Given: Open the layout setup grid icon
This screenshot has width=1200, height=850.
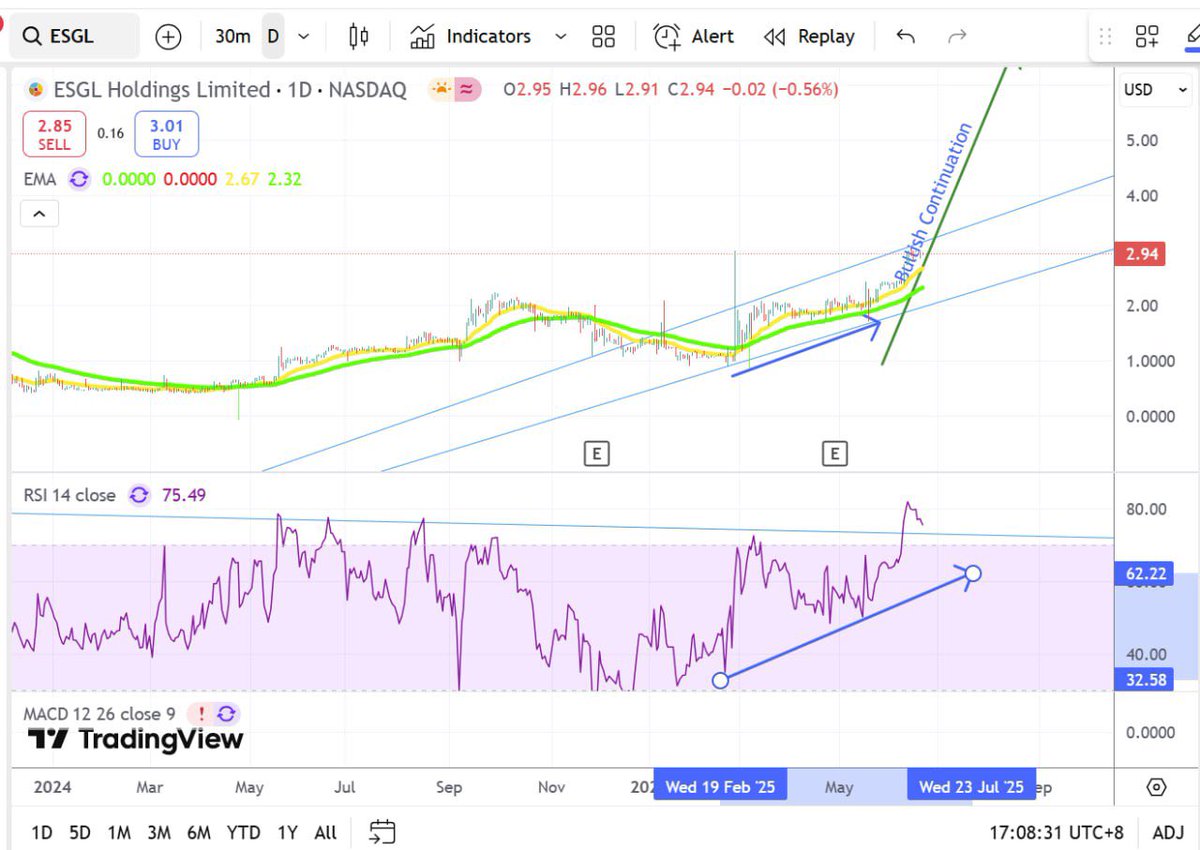Looking at the screenshot, I should click(1146, 37).
